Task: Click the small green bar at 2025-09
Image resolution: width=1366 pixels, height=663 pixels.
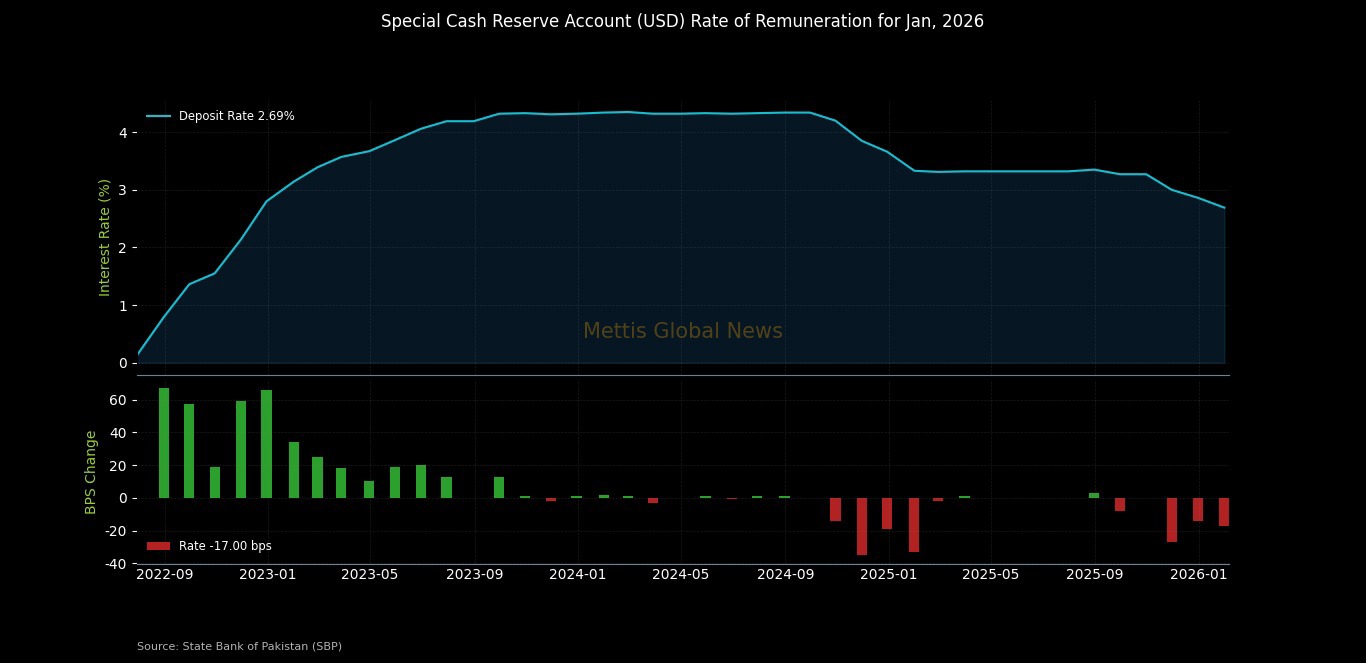Action: [x=1094, y=496]
